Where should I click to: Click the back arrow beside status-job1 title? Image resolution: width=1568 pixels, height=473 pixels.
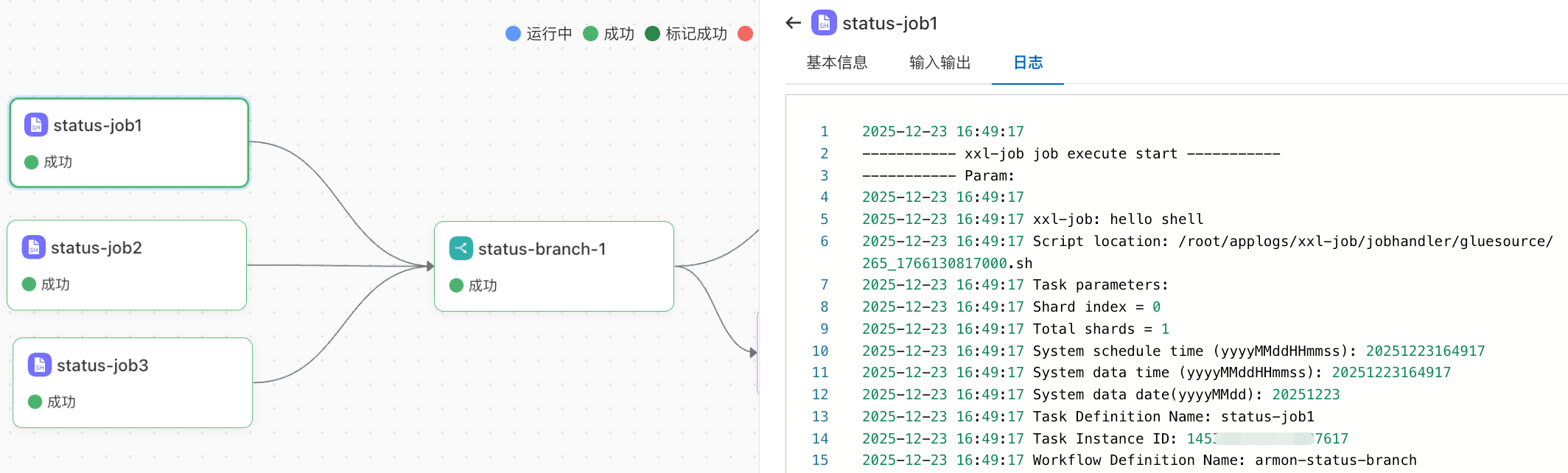794,23
